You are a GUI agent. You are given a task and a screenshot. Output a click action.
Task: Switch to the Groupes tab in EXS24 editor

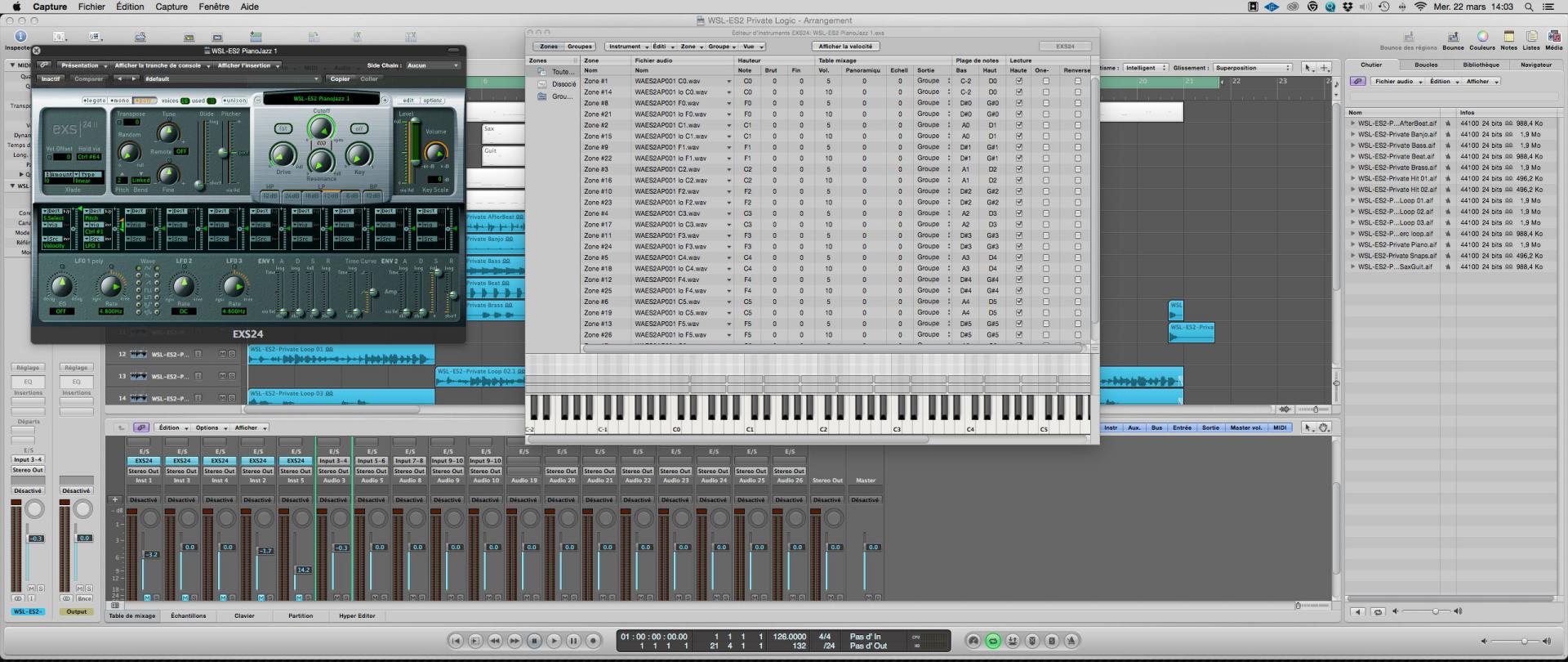pos(580,47)
